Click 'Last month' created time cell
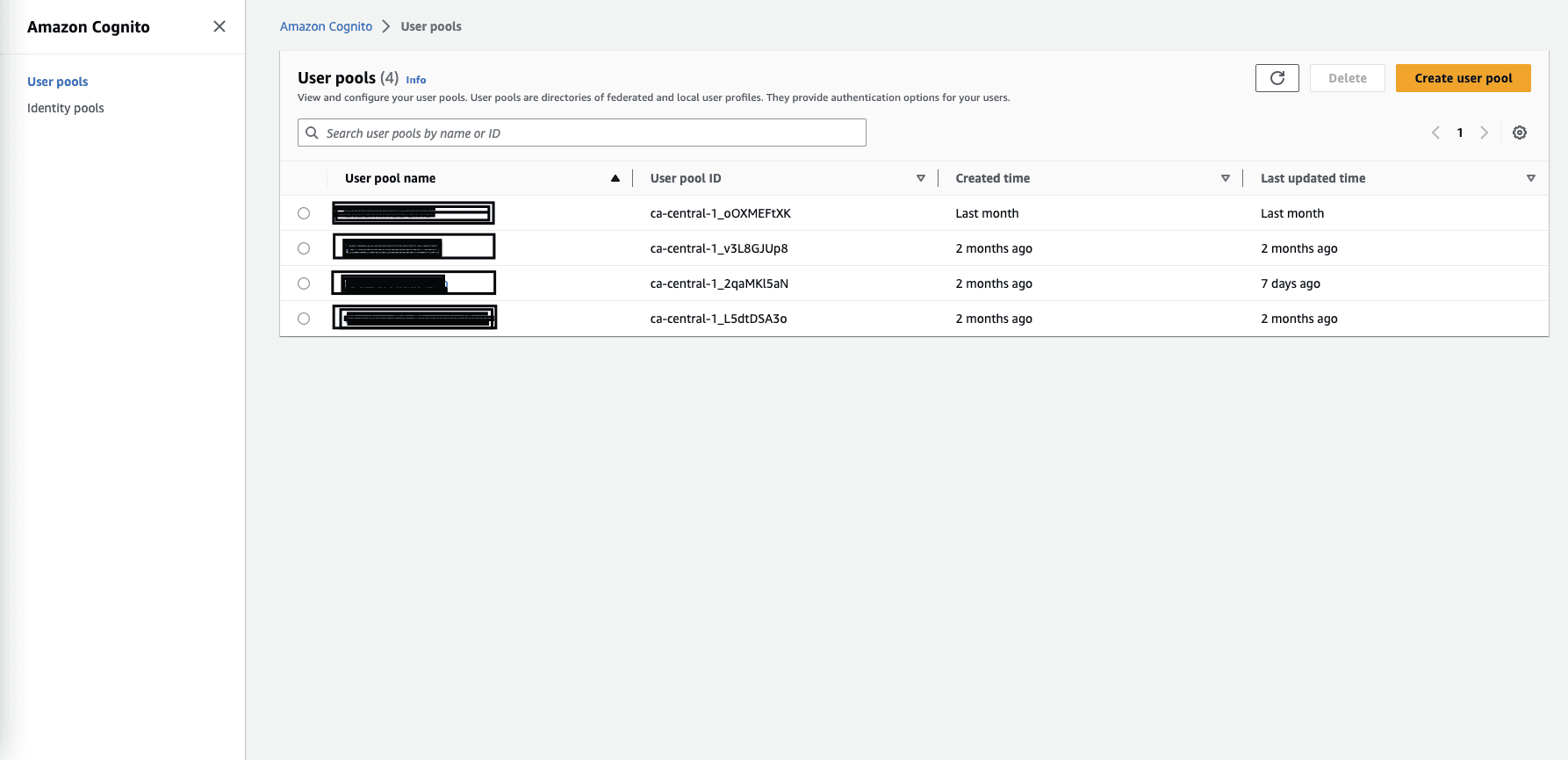The width and height of the screenshot is (1568, 760). [987, 213]
